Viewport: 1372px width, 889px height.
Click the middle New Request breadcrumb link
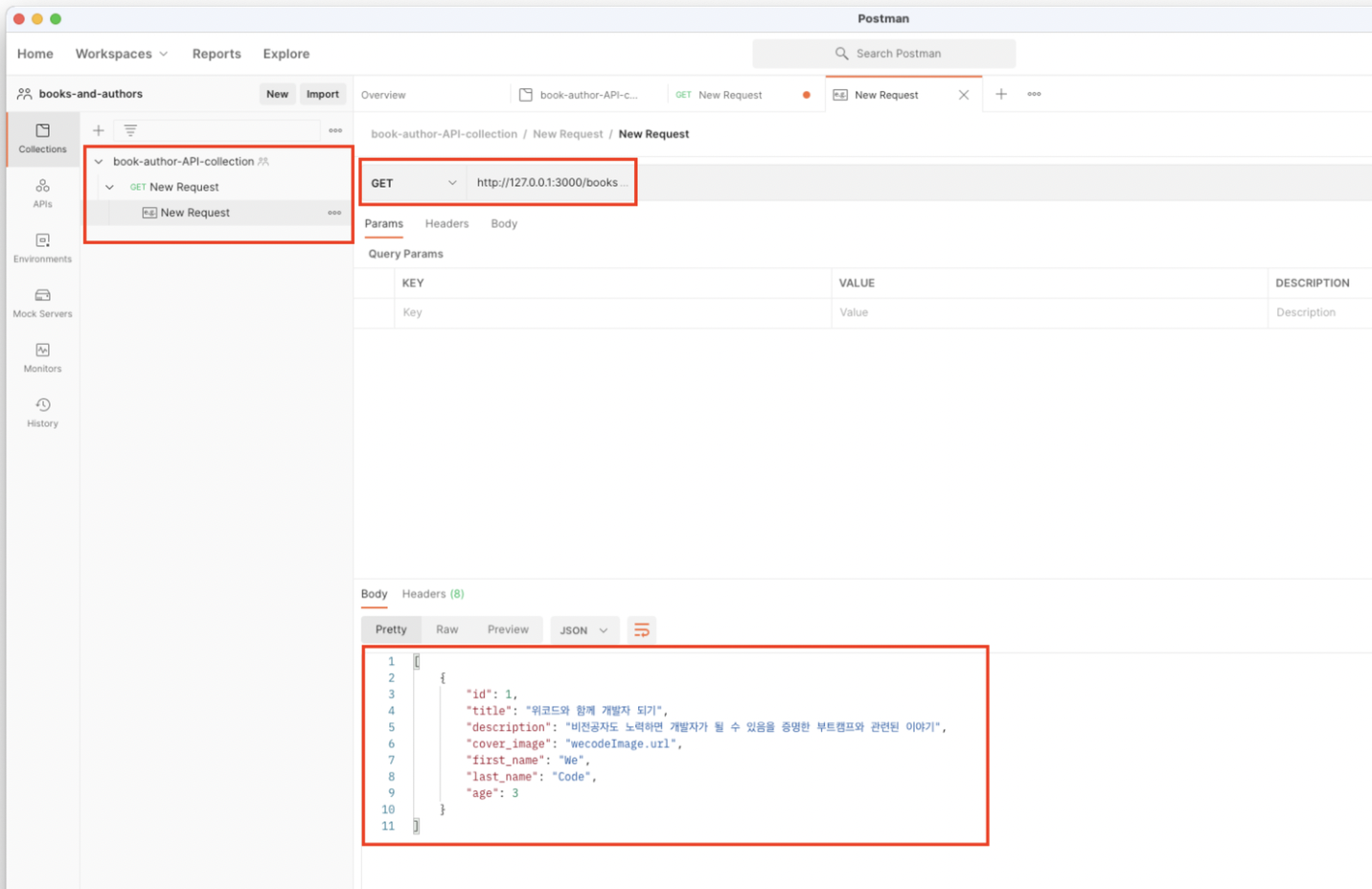(568, 134)
